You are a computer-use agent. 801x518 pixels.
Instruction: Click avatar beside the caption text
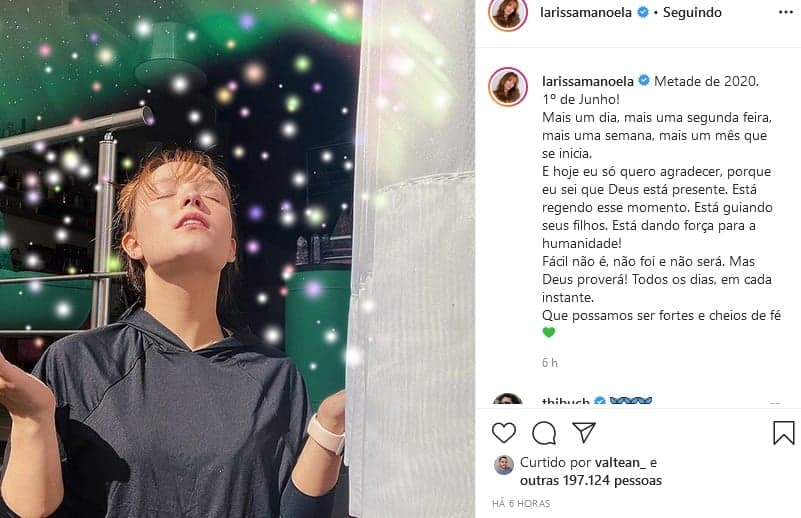tap(508, 87)
